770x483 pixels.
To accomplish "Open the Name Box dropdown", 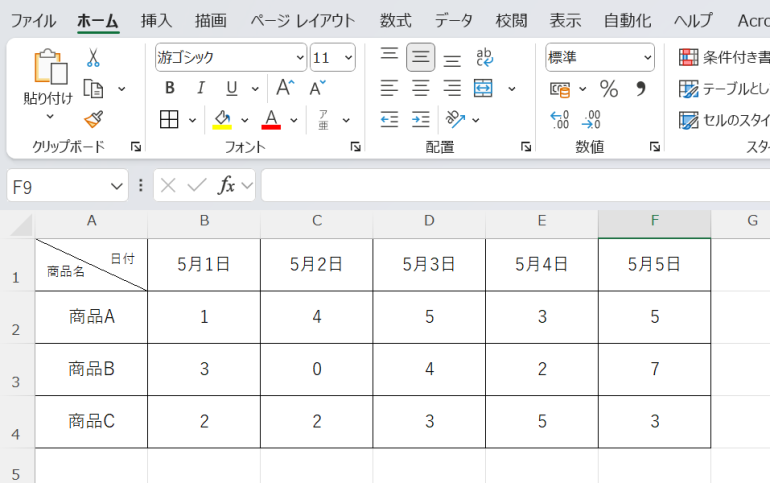I will [116, 186].
